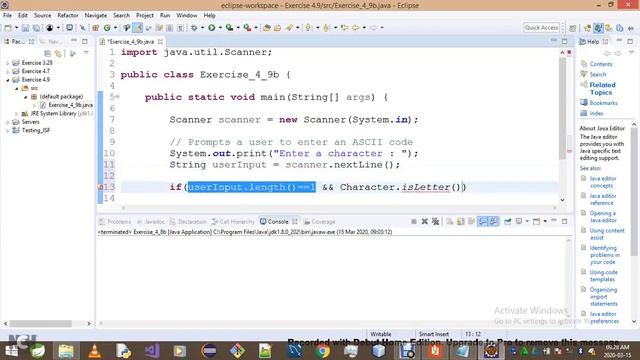The width and height of the screenshot is (640, 360).
Task: Click the Open Perspective icon
Action: tap(573, 28)
